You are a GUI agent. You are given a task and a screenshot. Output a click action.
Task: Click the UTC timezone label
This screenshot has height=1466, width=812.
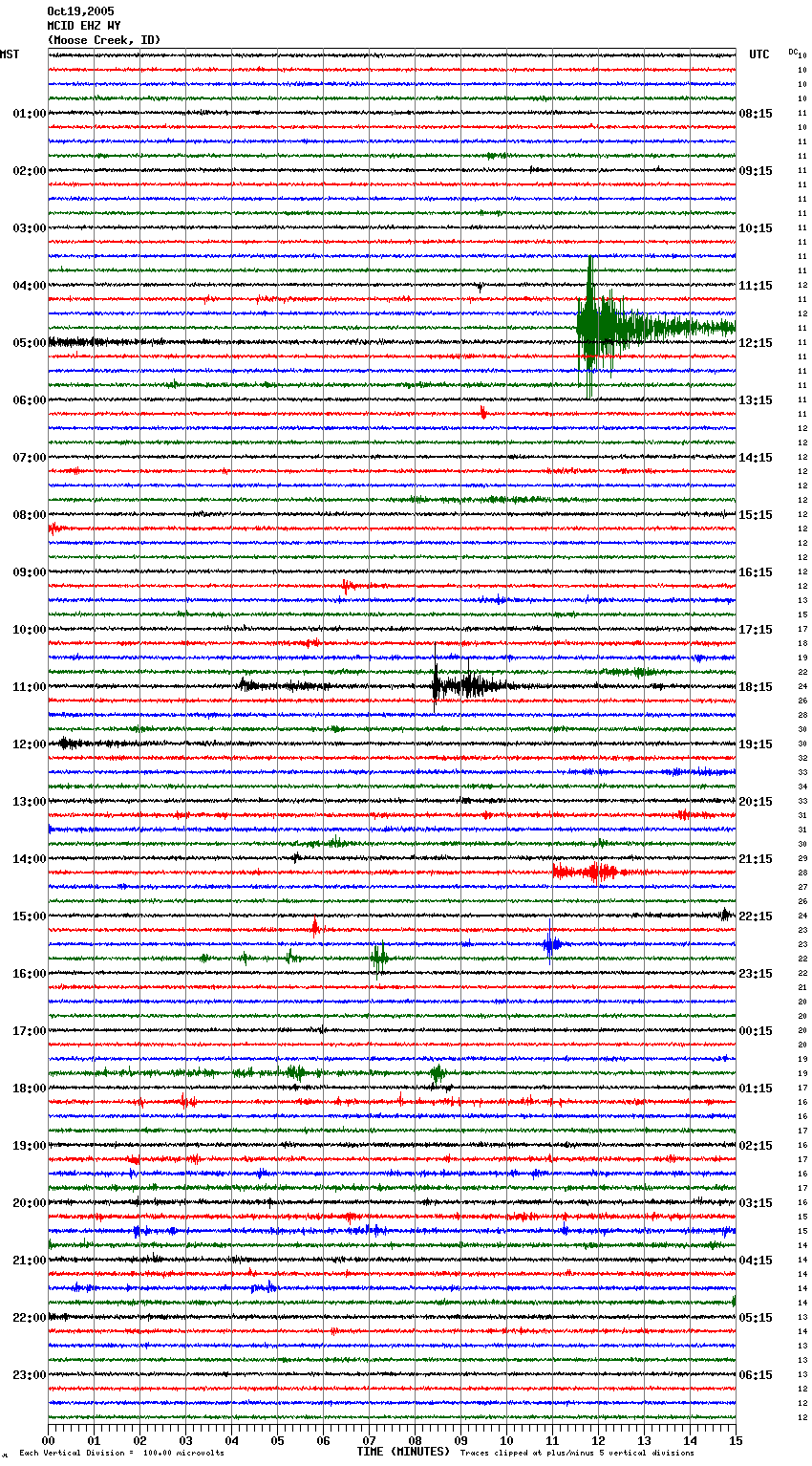759,54
